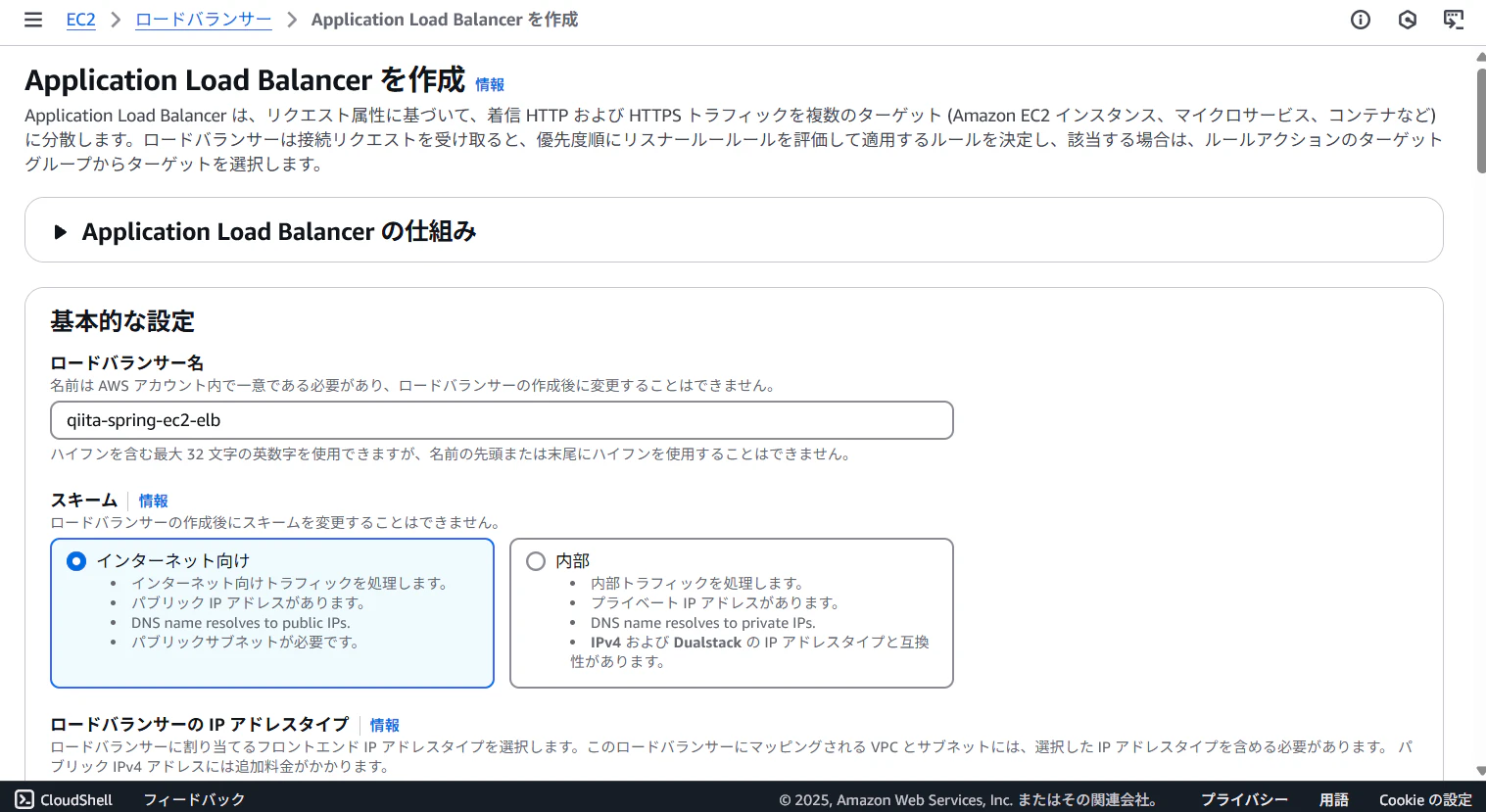Select the 内部 scheme radio button
This screenshot has height=812, width=1486.
(536, 561)
